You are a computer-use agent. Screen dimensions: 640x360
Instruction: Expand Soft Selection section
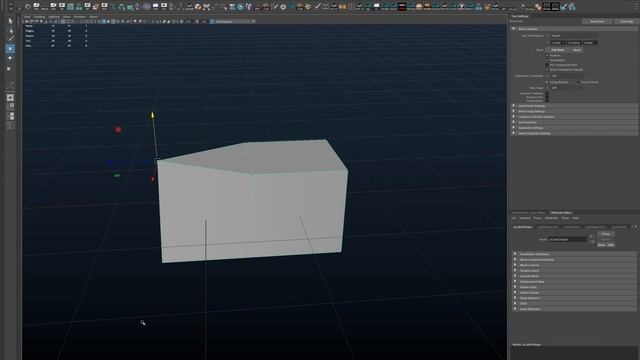[575, 122]
